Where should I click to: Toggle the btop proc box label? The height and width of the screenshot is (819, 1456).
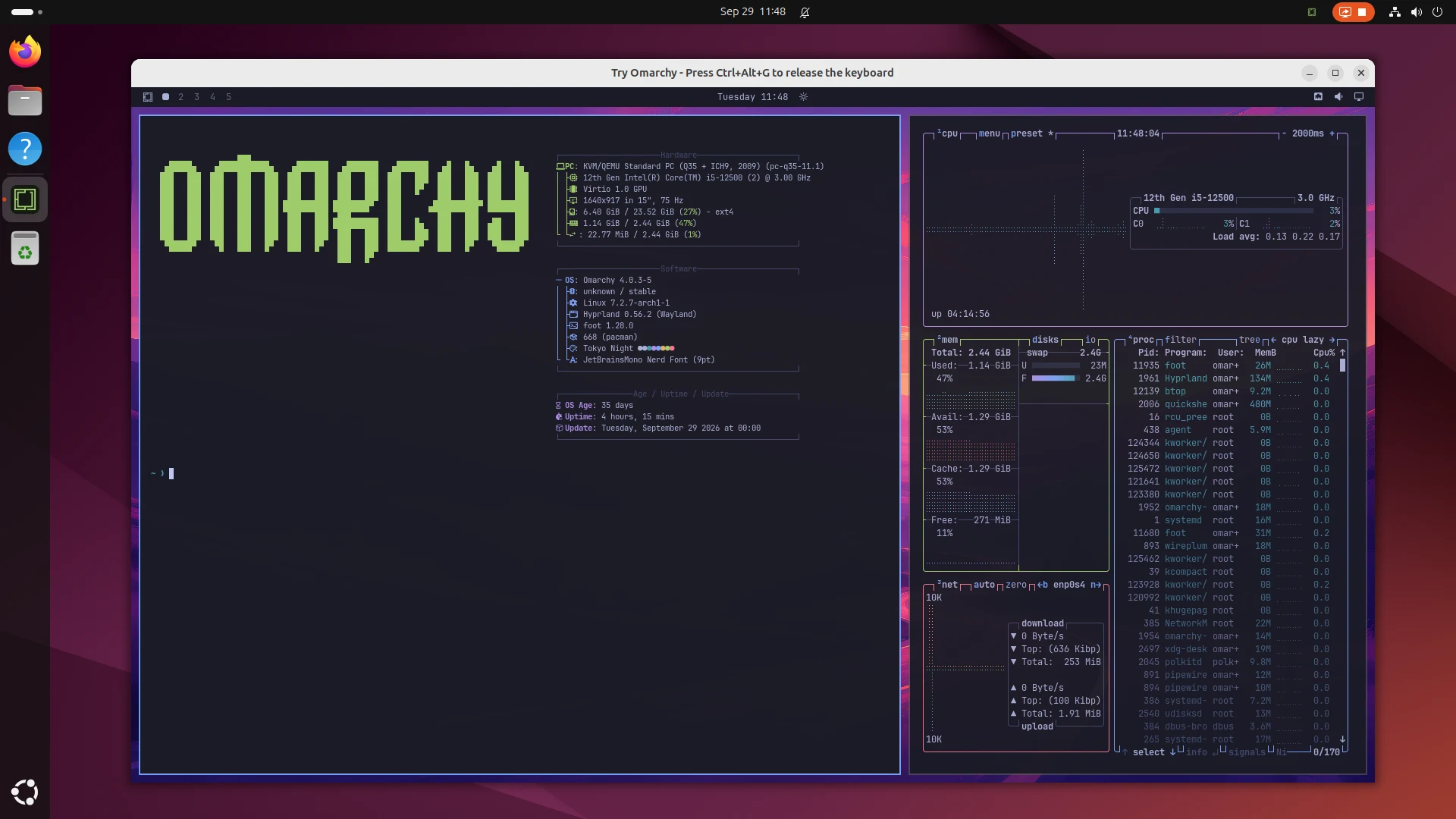point(1141,340)
